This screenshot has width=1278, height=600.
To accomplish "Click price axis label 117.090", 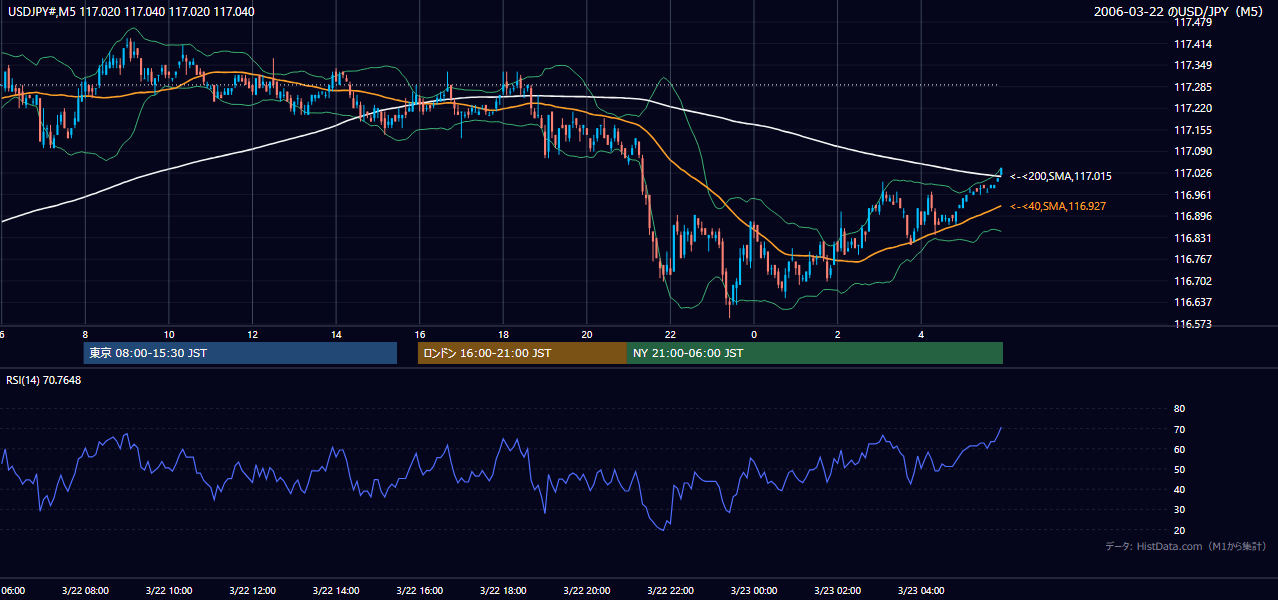I will [1192, 151].
